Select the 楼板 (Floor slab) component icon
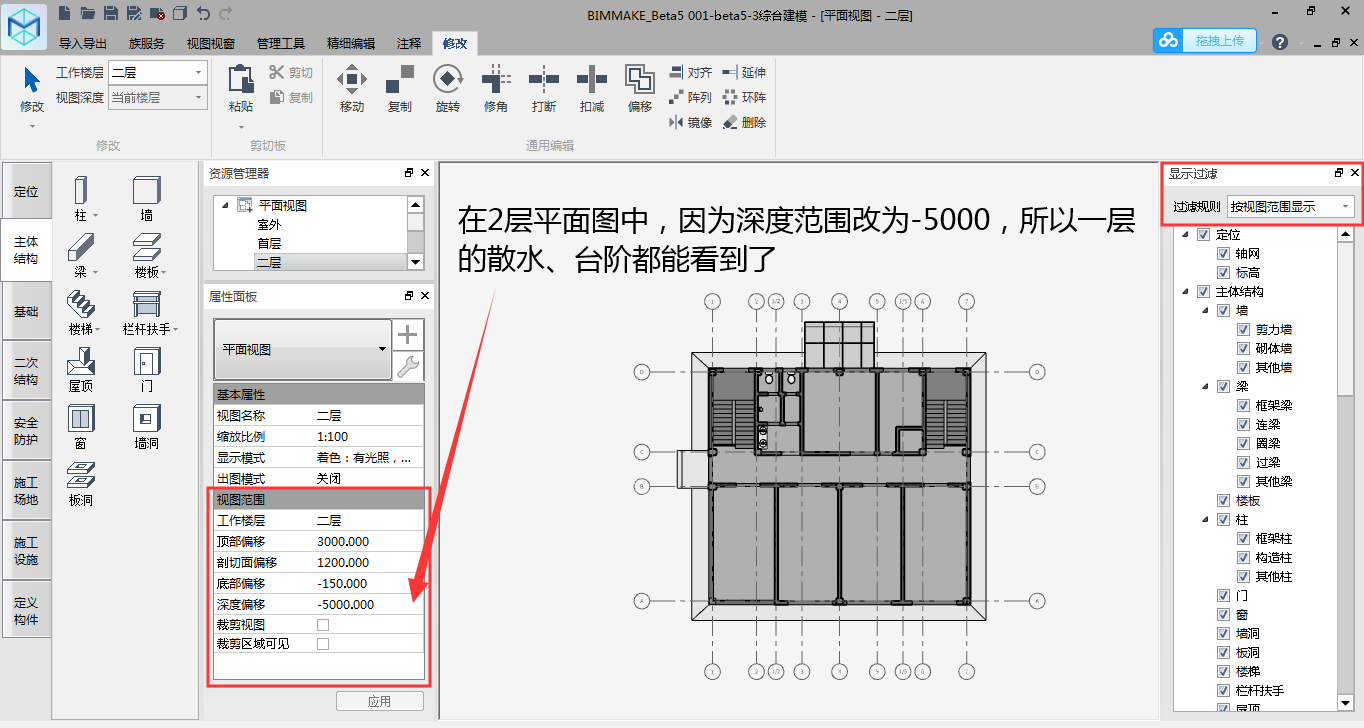Image resolution: width=1364 pixels, height=728 pixels. (147, 247)
